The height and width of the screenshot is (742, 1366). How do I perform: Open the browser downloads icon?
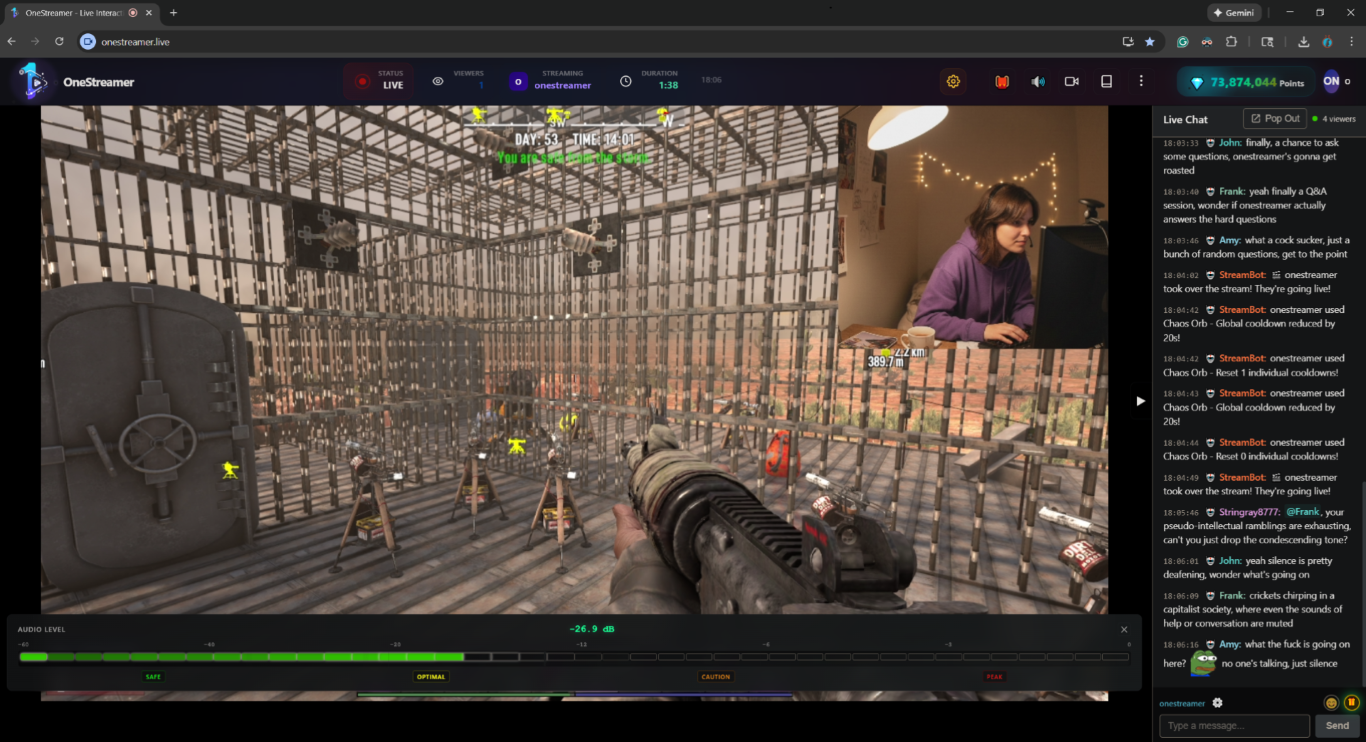tap(1304, 42)
